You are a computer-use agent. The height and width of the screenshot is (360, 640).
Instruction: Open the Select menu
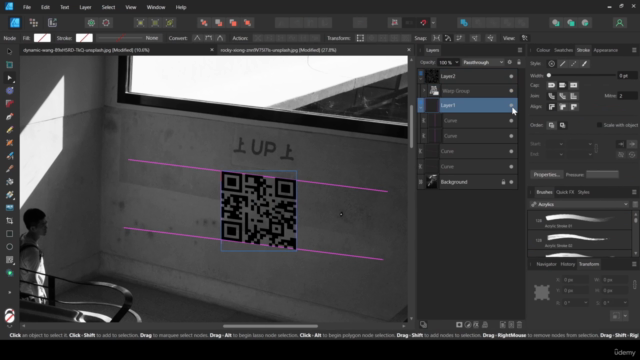point(108,7)
